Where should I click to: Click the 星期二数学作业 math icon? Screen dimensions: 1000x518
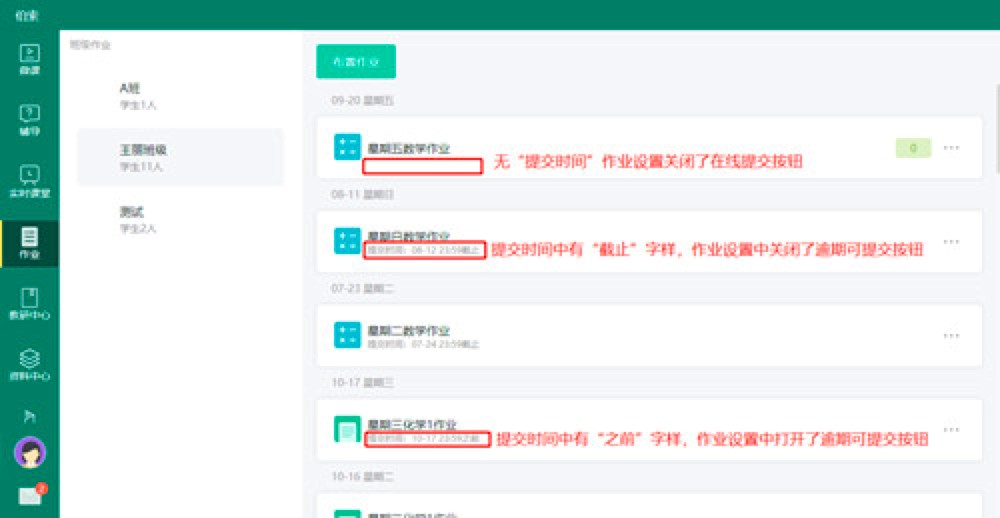[x=347, y=335]
